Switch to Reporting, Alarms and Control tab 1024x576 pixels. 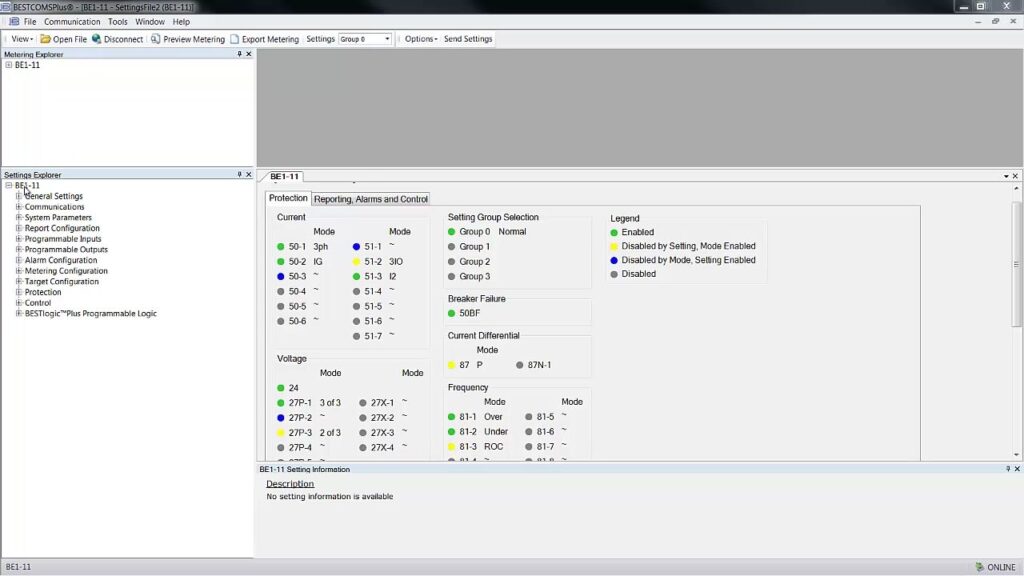coord(371,199)
